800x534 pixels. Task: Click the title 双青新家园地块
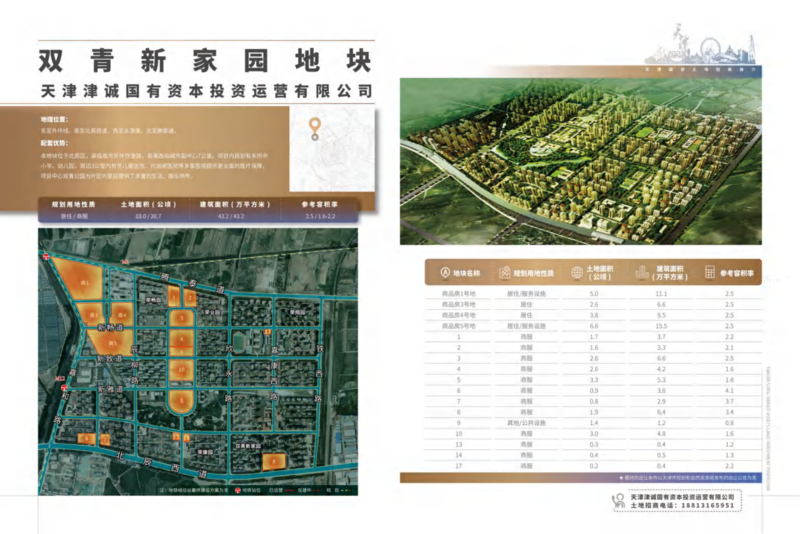coord(205,61)
